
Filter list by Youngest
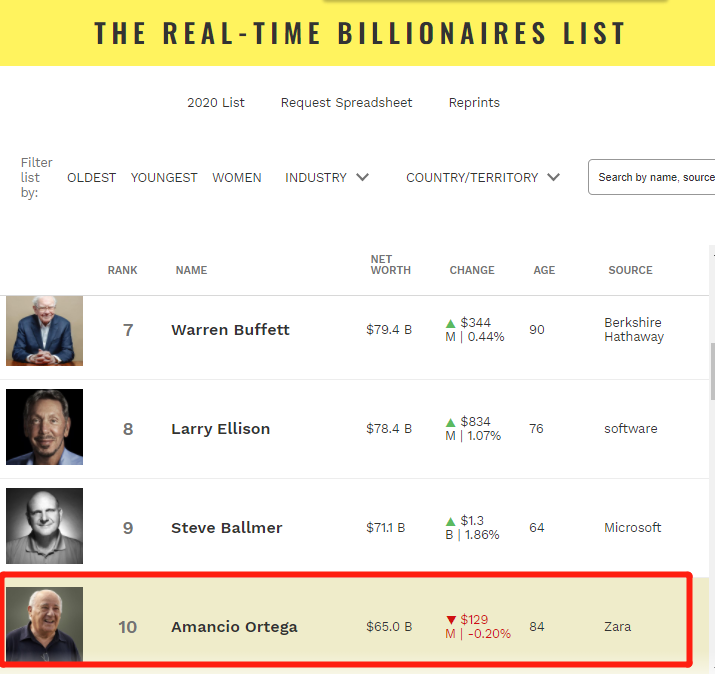pos(164,177)
